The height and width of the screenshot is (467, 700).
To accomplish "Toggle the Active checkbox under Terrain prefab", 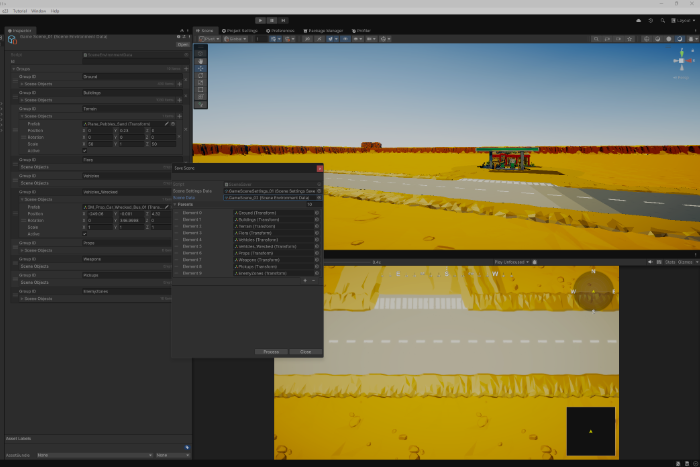I will (85, 151).
